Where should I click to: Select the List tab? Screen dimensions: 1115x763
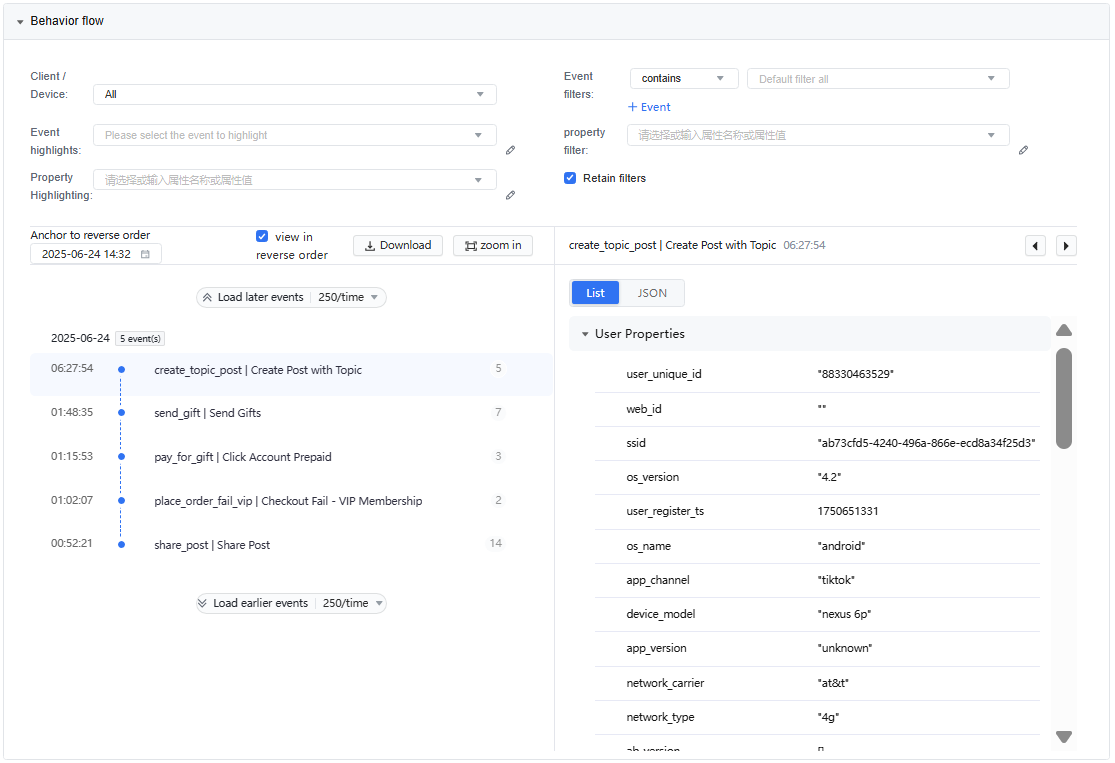click(595, 293)
